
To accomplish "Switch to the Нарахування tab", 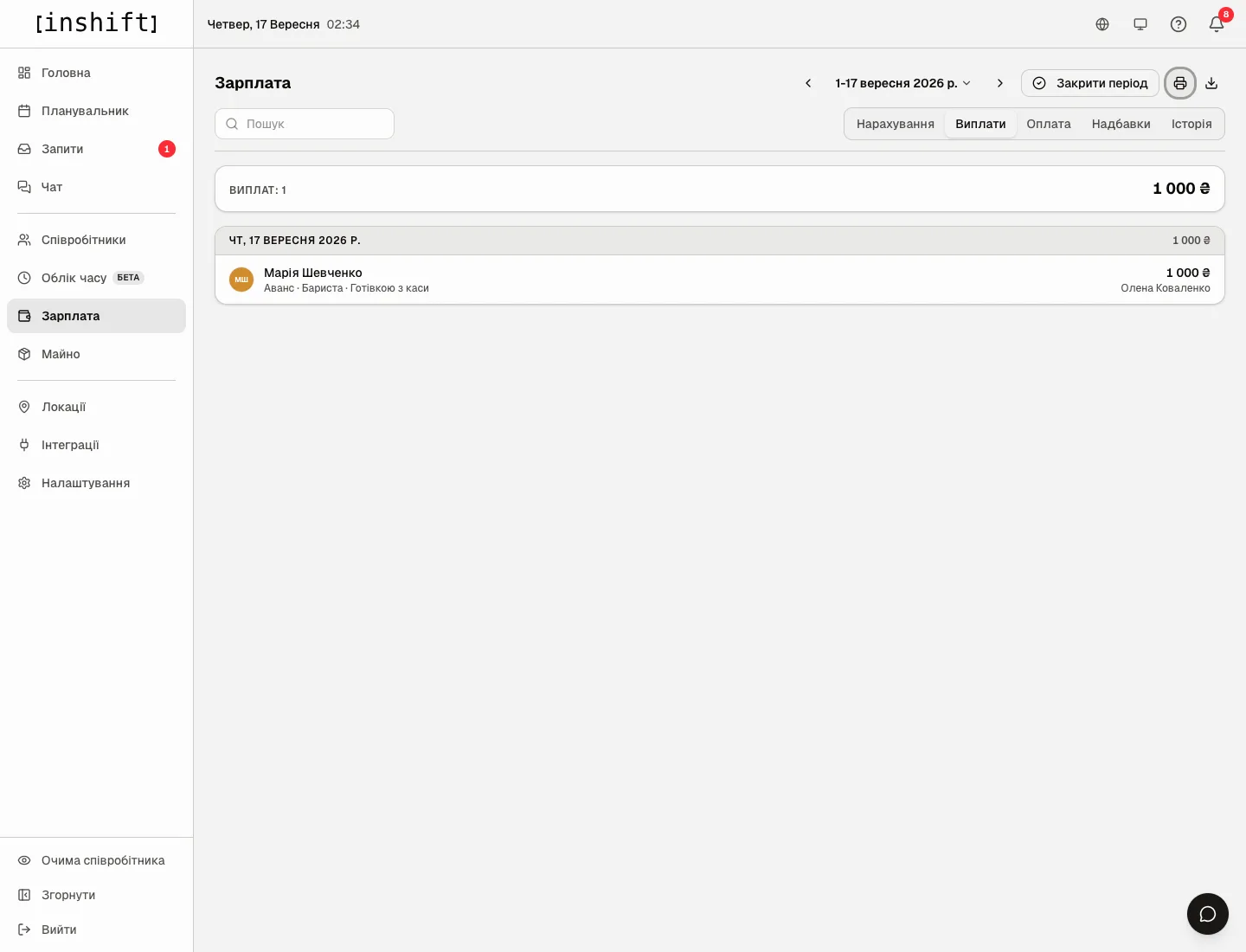I will (896, 124).
